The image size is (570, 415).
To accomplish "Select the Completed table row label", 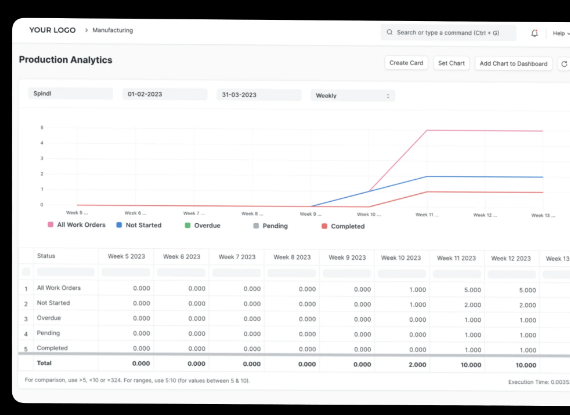I will tap(52, 348).
